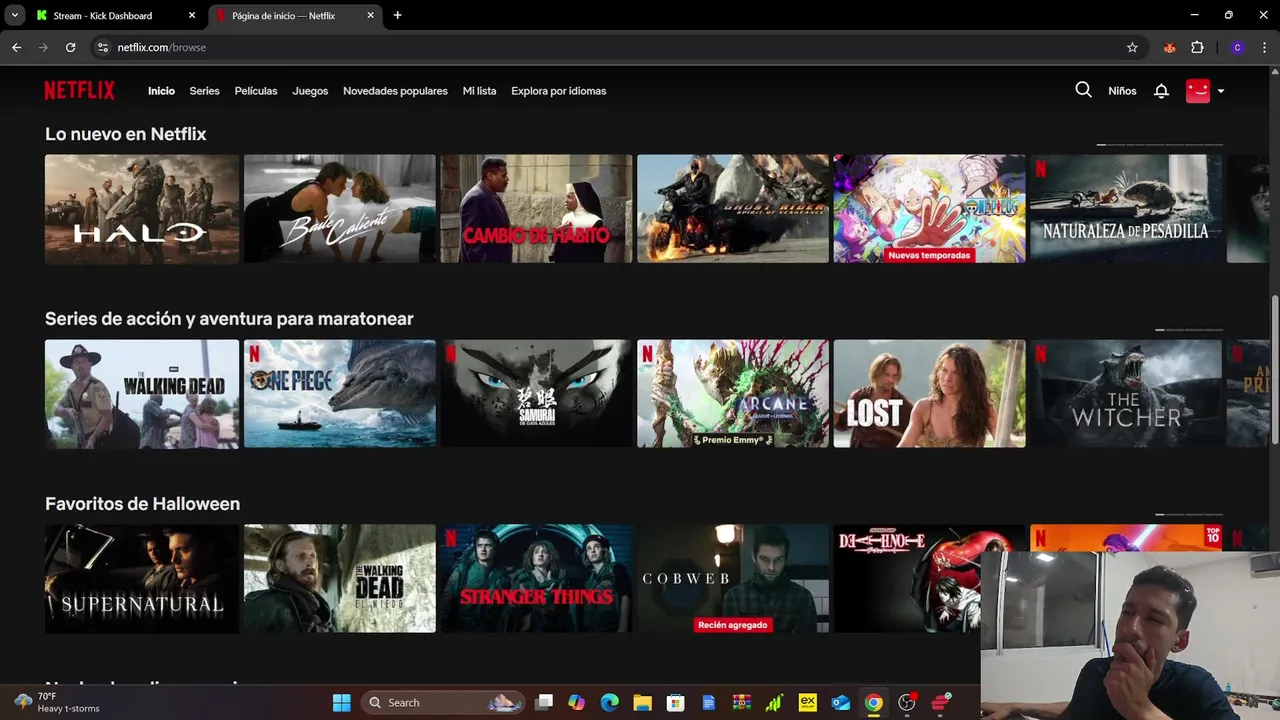Image resolution: width=1280 pixels, height=720 pixels.
Task: Click Series de acción y aventura para maratonear
Action: click(229, 319)
